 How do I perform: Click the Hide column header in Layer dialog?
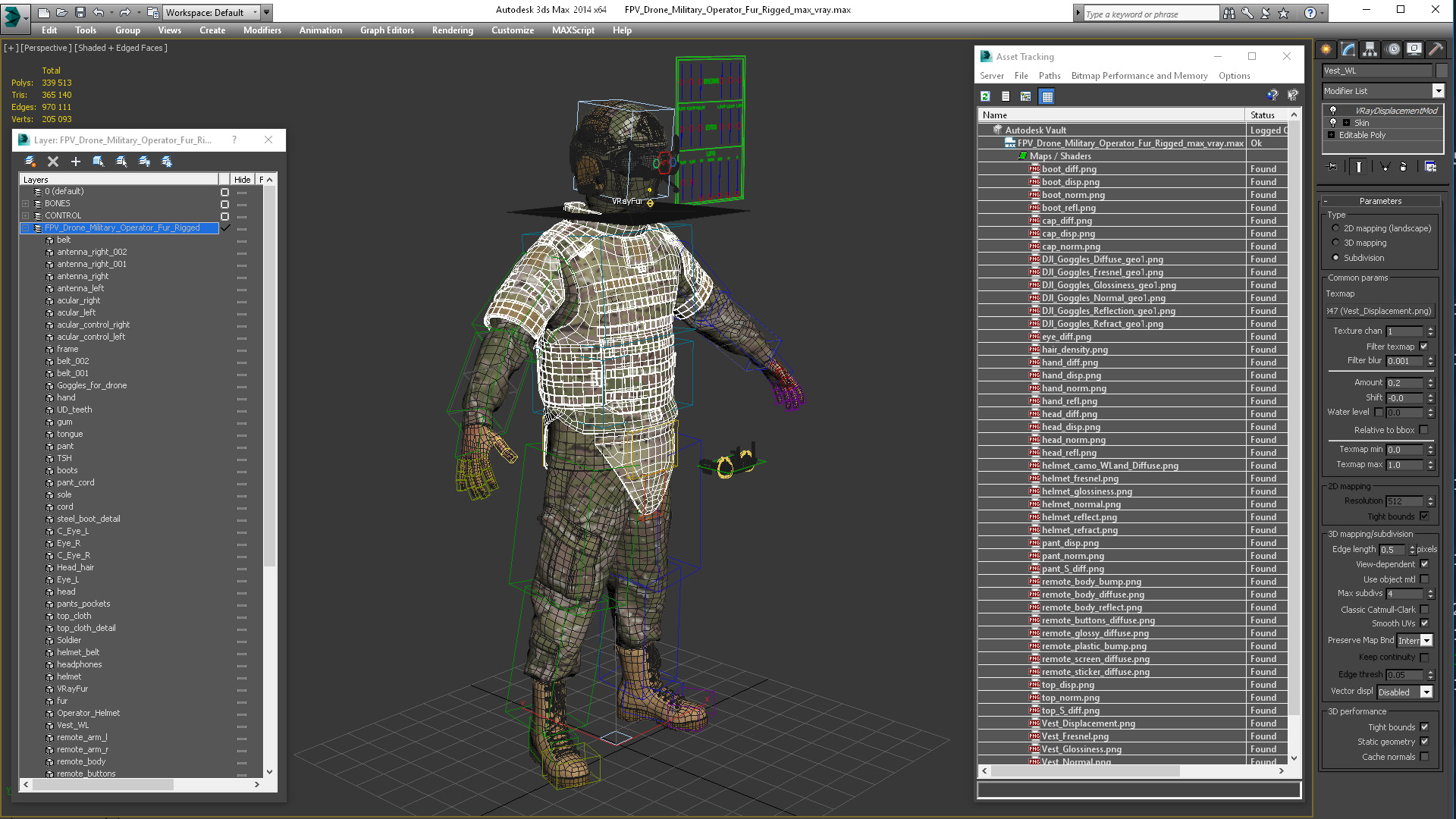pos(243,180)
